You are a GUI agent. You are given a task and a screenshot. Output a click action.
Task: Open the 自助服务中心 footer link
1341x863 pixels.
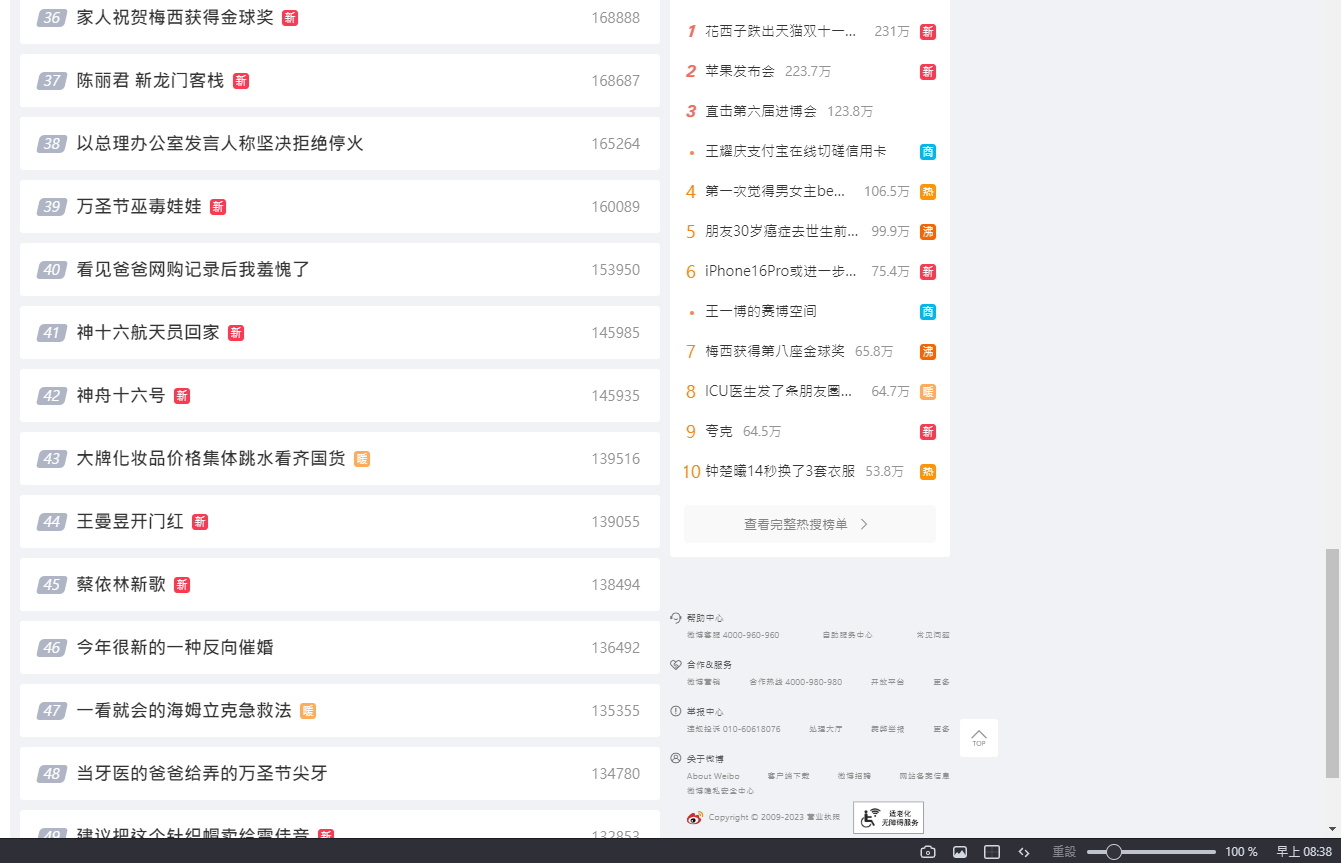pyautogui.click(x=847, y=635)
